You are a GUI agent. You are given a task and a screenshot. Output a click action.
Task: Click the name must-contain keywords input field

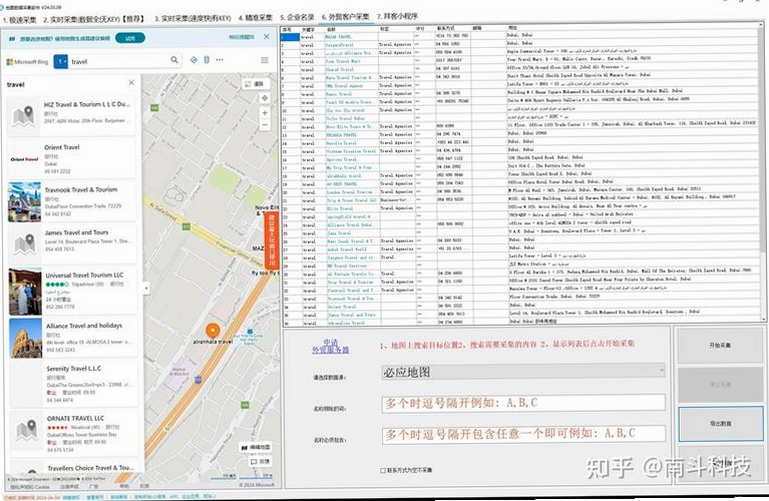coord(523,434)
